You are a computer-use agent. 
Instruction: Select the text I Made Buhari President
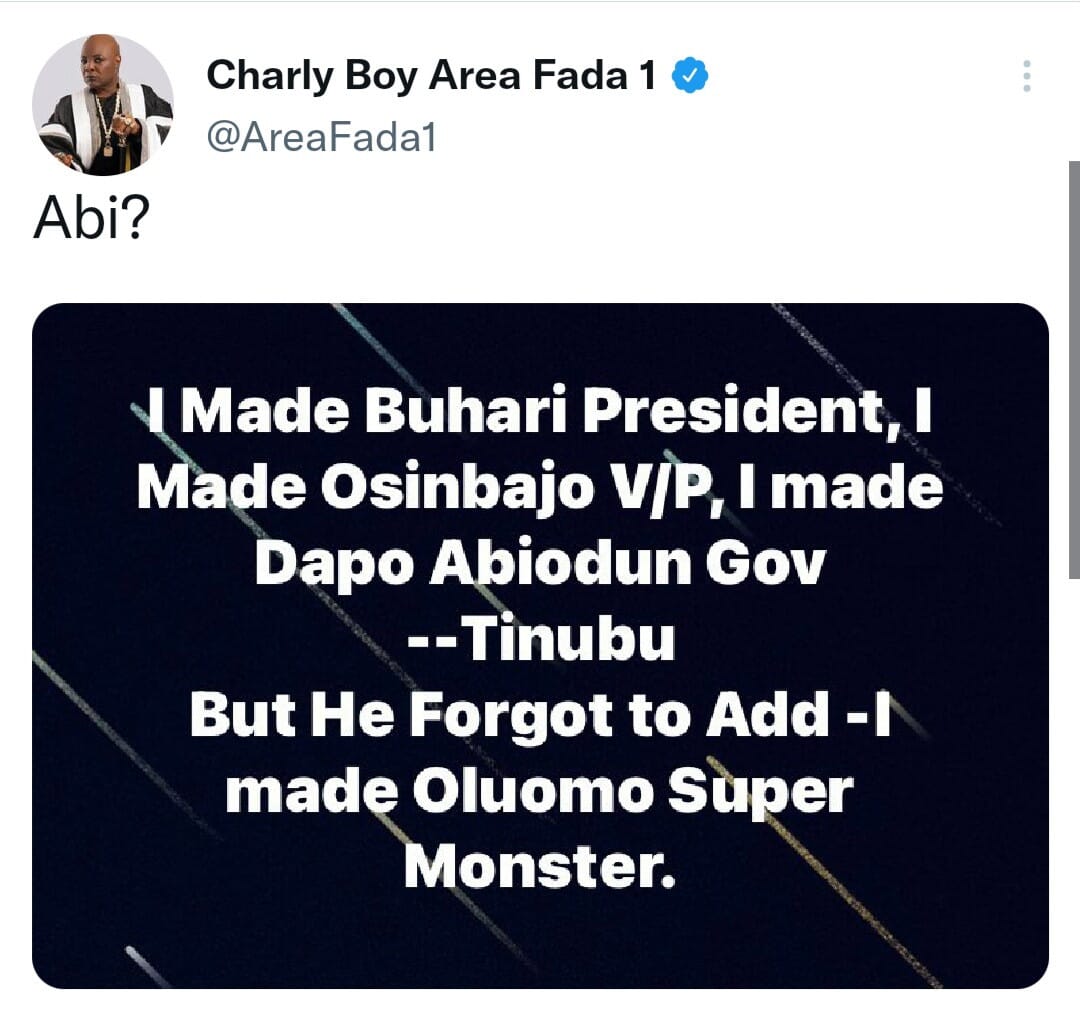click(x=540, y=410)
